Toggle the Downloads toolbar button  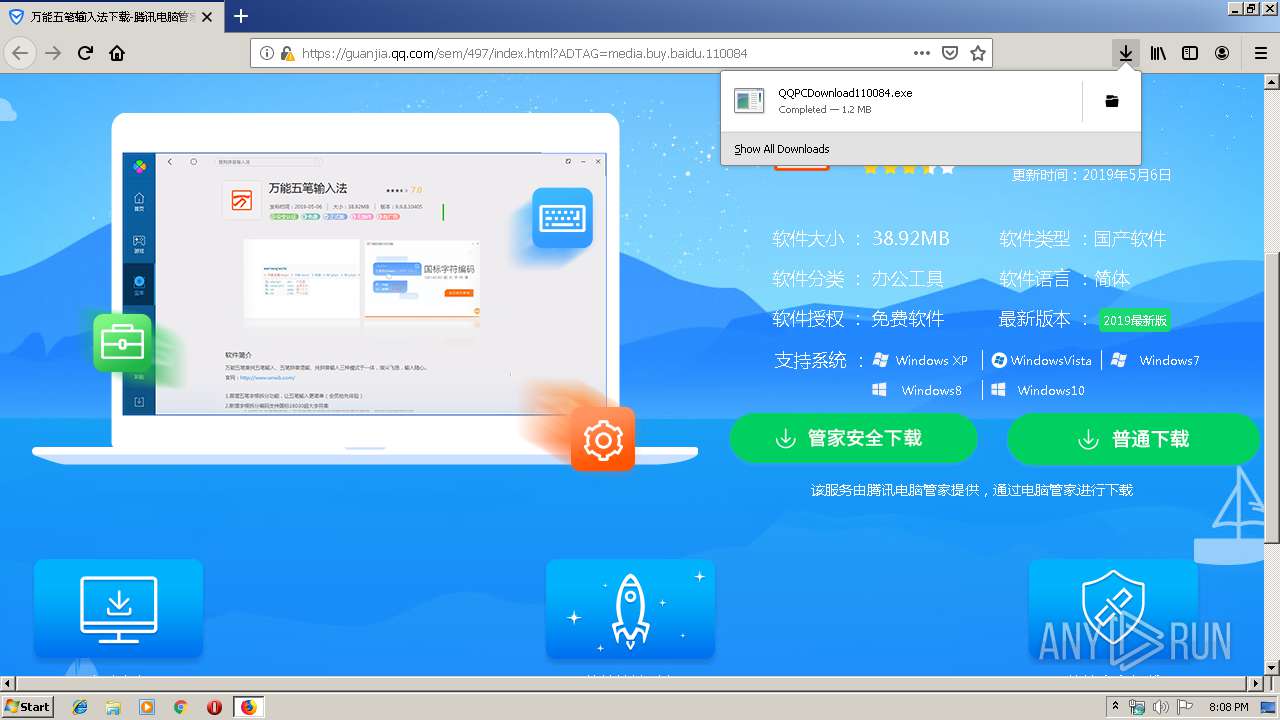coord(1126,53)
